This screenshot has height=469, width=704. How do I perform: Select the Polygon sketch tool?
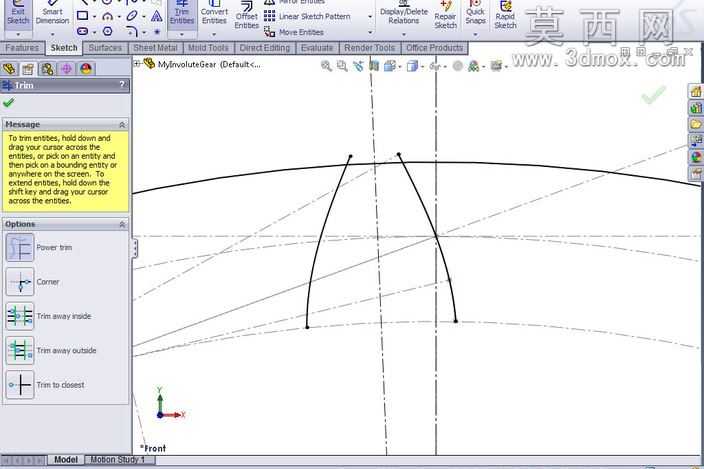click(x=108, y=31)
